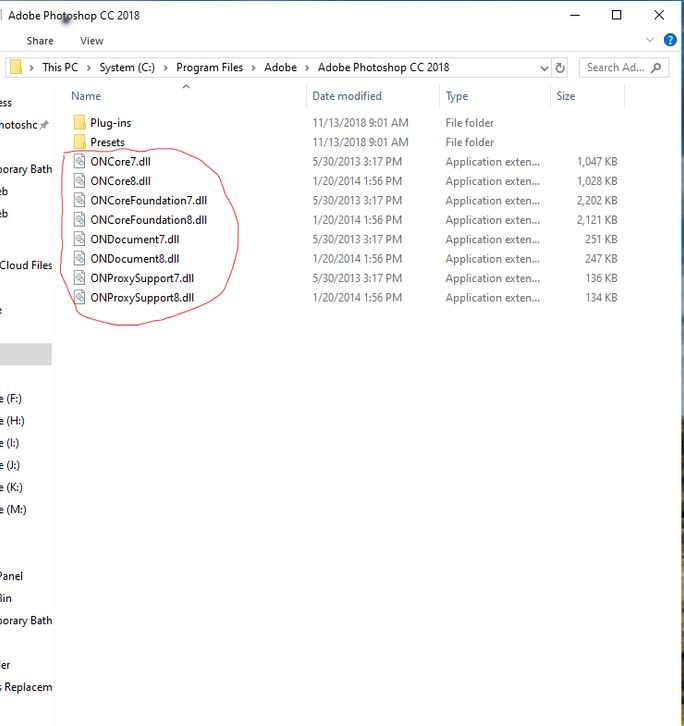Sort by Type column header
684x726 pixels.
(457, 96)
